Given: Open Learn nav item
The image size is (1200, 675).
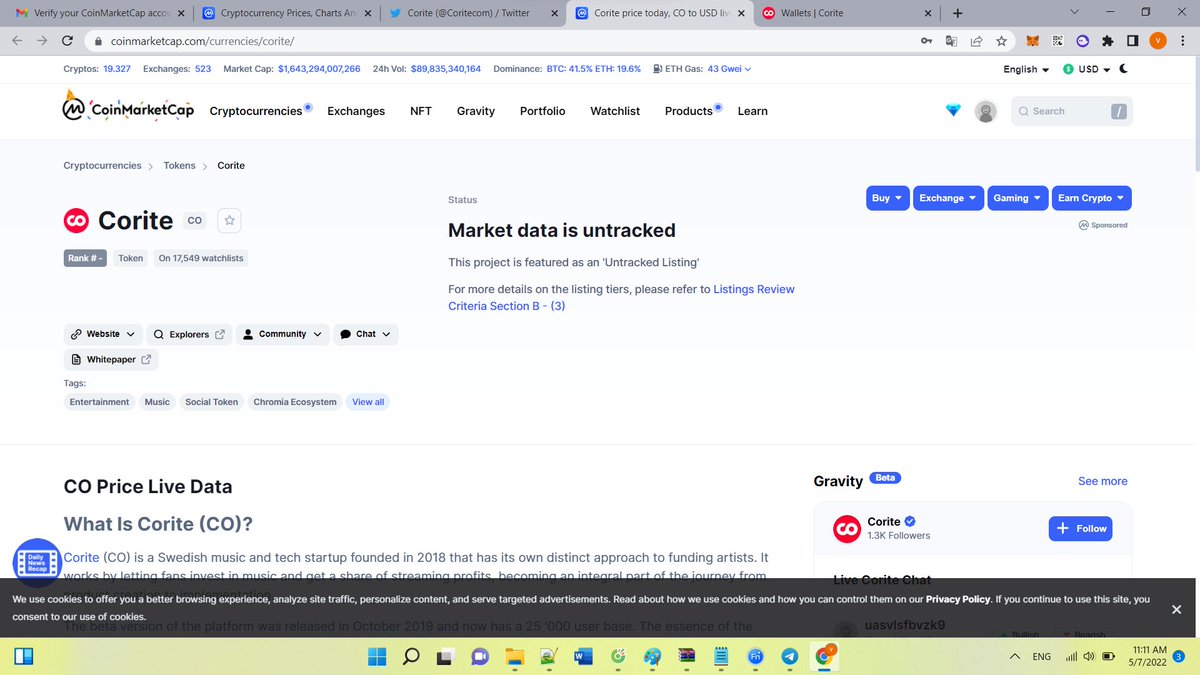Looking at the screenshot, I should 753,111.
